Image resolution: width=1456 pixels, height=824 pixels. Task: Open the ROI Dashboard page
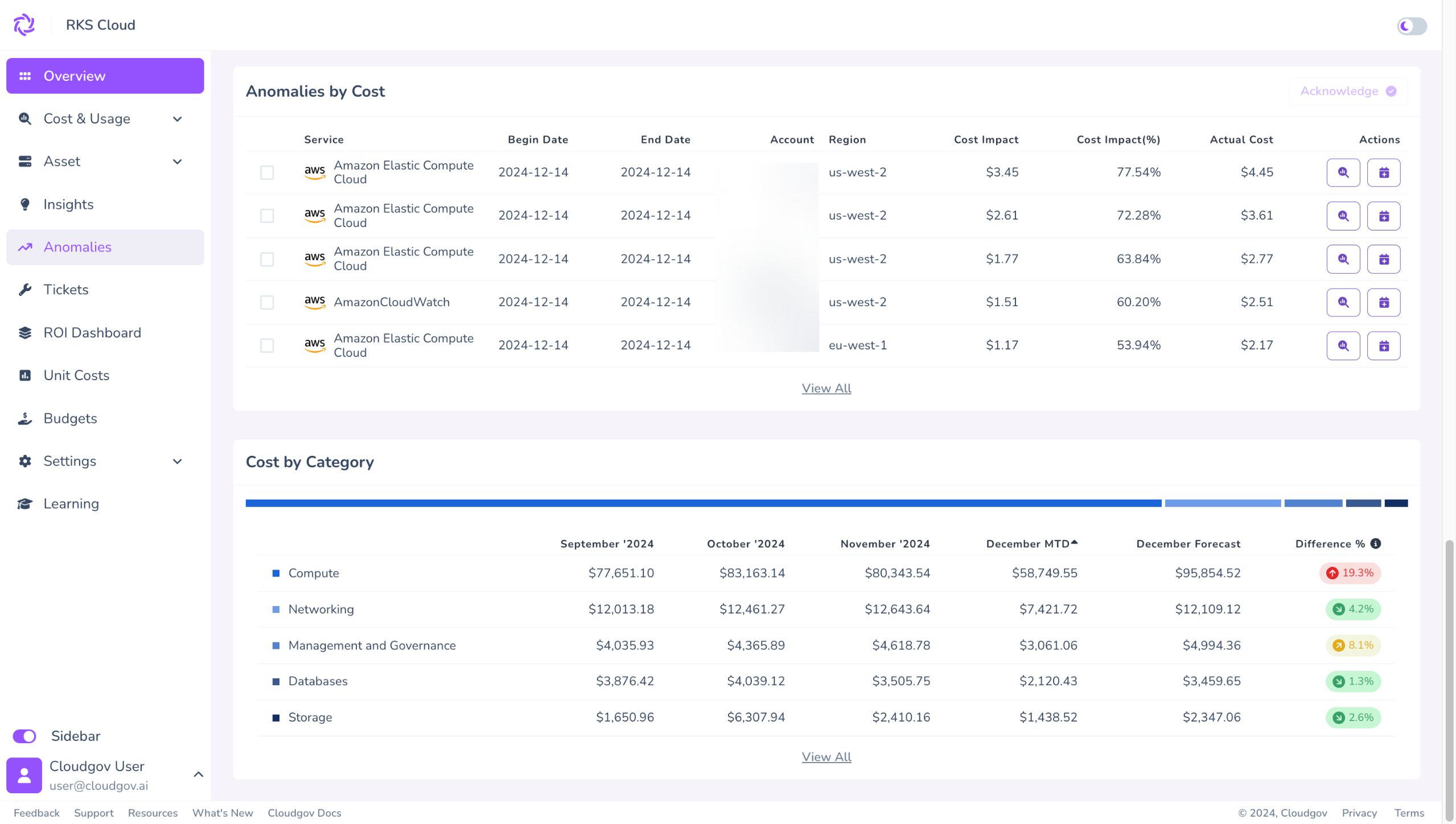92,333
